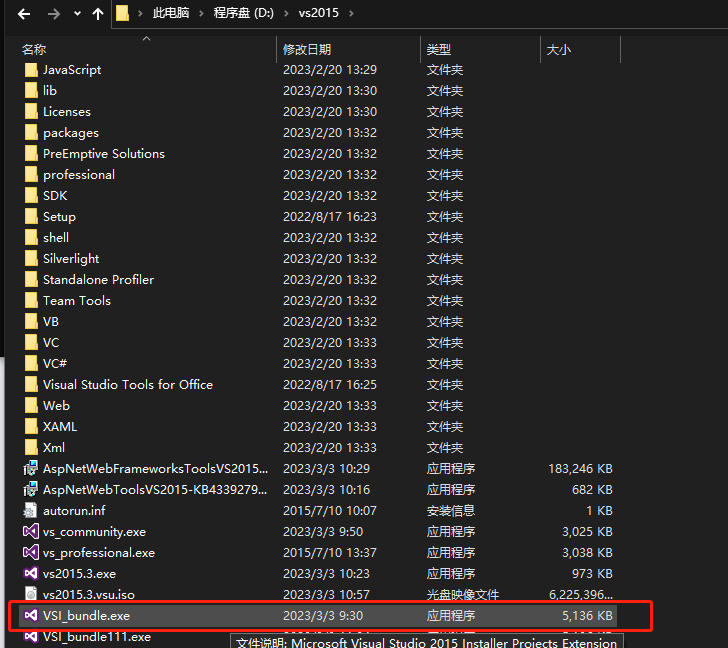Go up one folder level
The width and height of the screenshot is (728, 648).
click(x=98, y=14)
